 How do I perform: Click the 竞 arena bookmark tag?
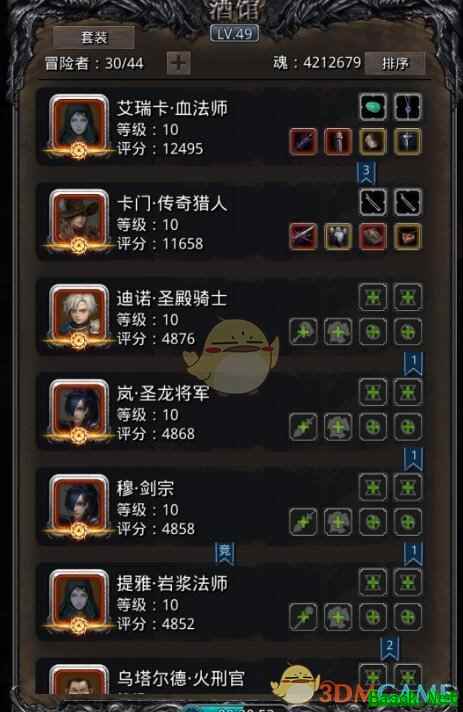[225, 554]
